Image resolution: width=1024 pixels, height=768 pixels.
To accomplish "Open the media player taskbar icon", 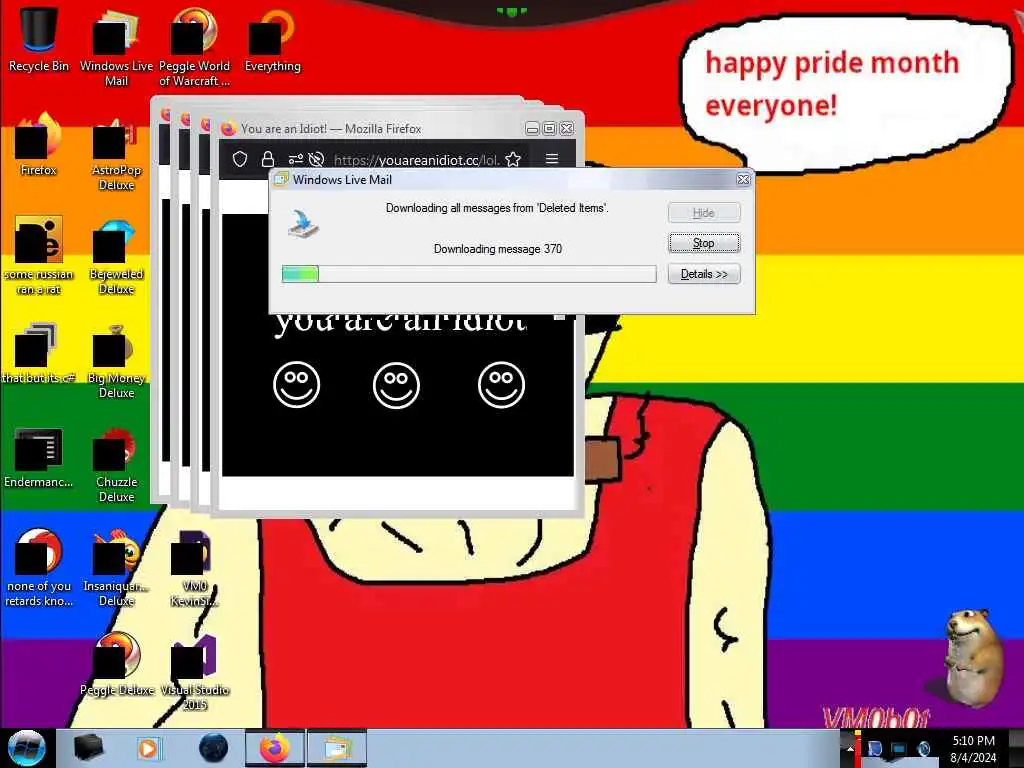I will [148, 748].
